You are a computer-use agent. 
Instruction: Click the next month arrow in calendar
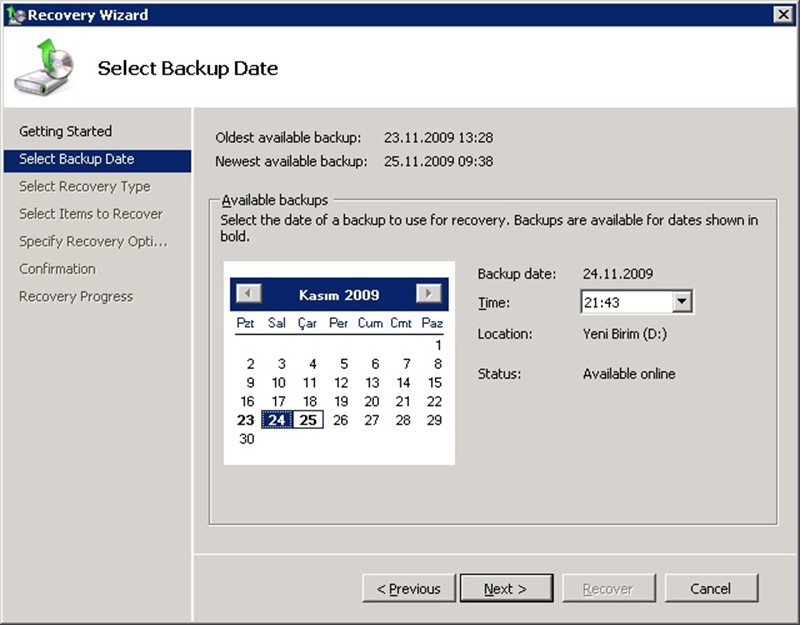(x=429, y=294)
